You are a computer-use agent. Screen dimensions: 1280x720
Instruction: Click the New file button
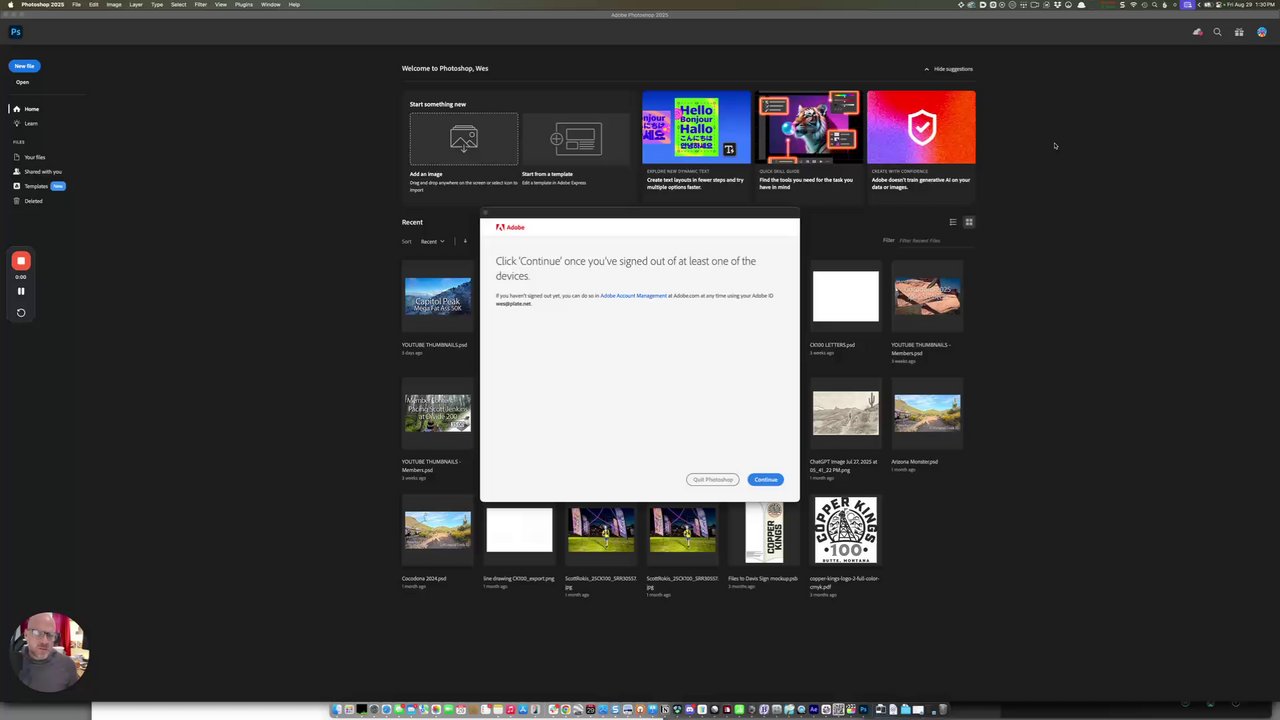point(24,66)
